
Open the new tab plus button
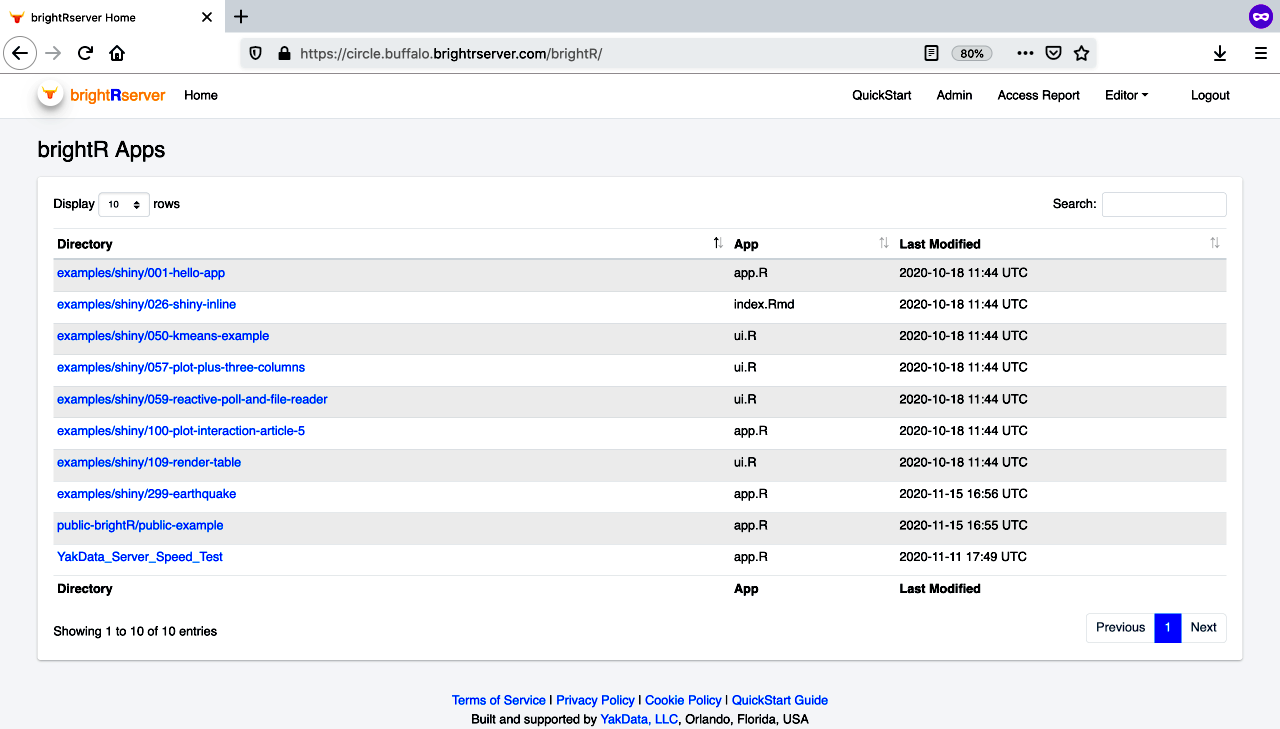241,17
